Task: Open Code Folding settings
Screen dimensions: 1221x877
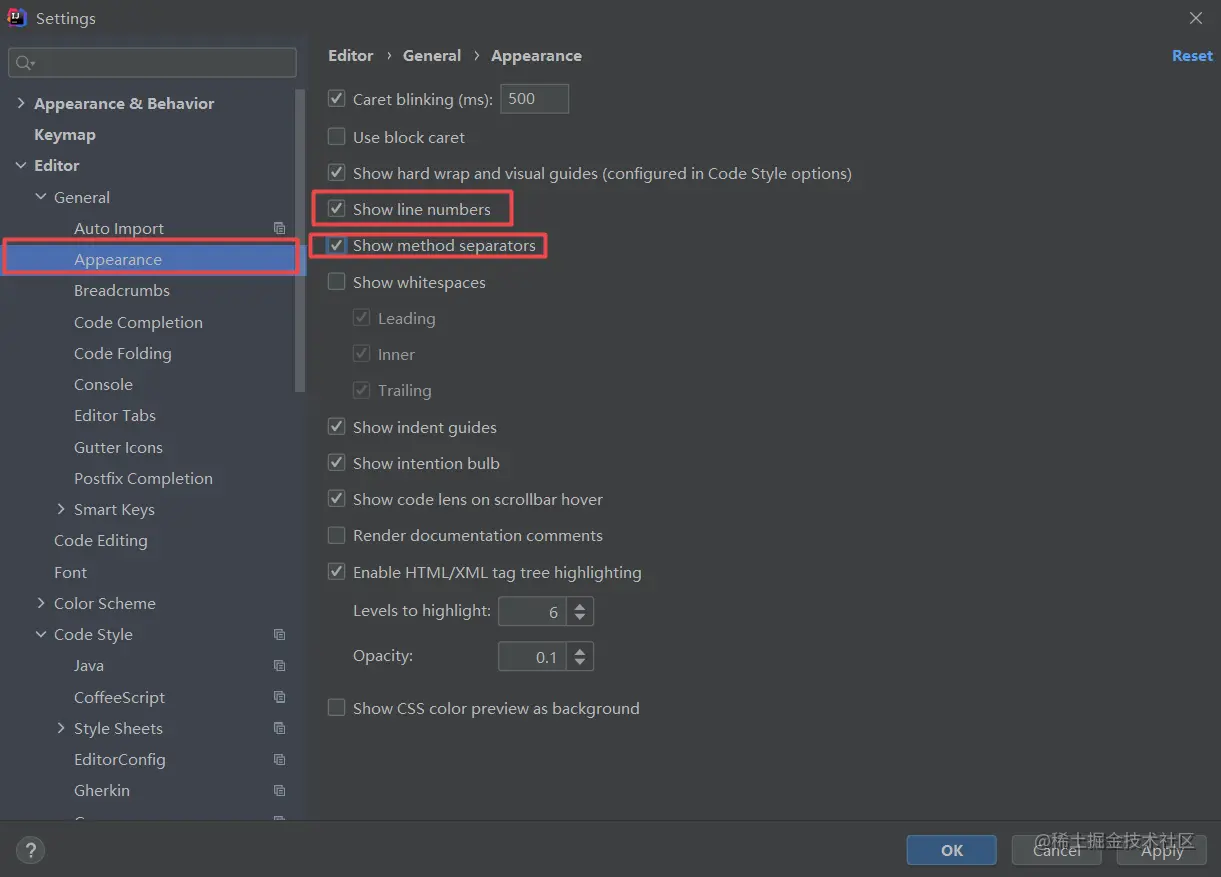Action: pos(123,353)
